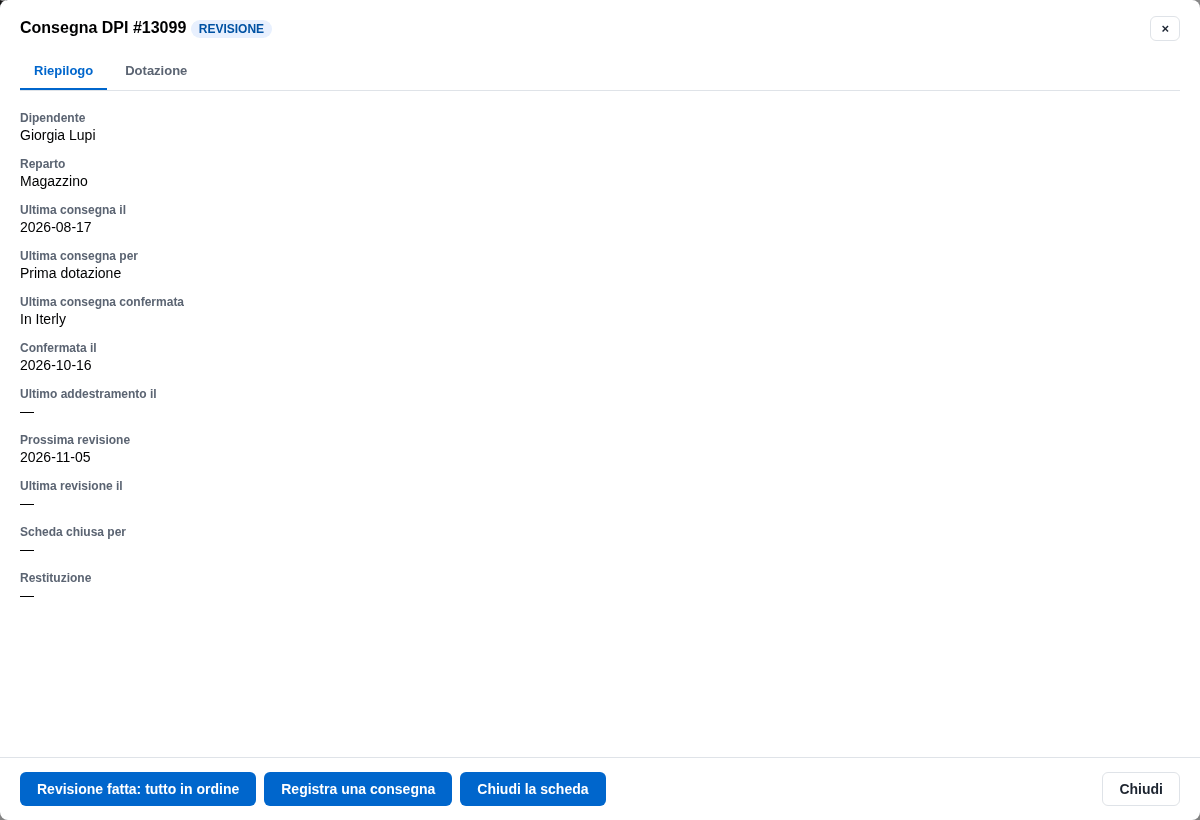
Task: Click the confirmation date 2026-10-16
Action: click(56, 365)
